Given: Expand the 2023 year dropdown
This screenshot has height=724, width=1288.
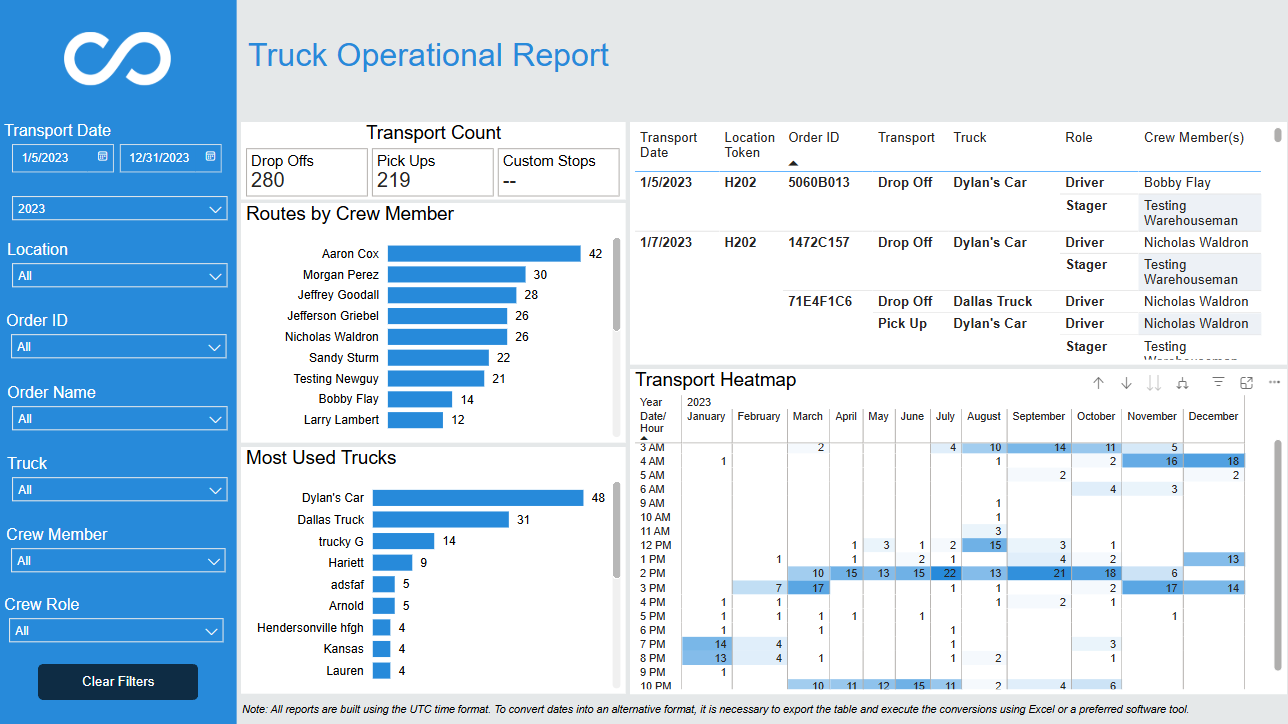Looking at the screenshot, I should (x=119, y=209).
